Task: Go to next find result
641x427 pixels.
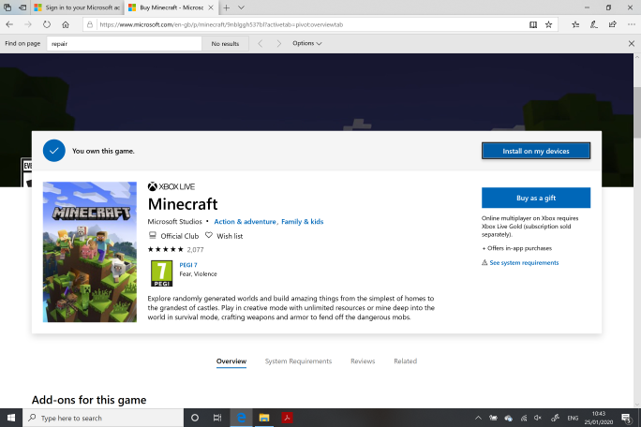Action: (x=279, y=43)
